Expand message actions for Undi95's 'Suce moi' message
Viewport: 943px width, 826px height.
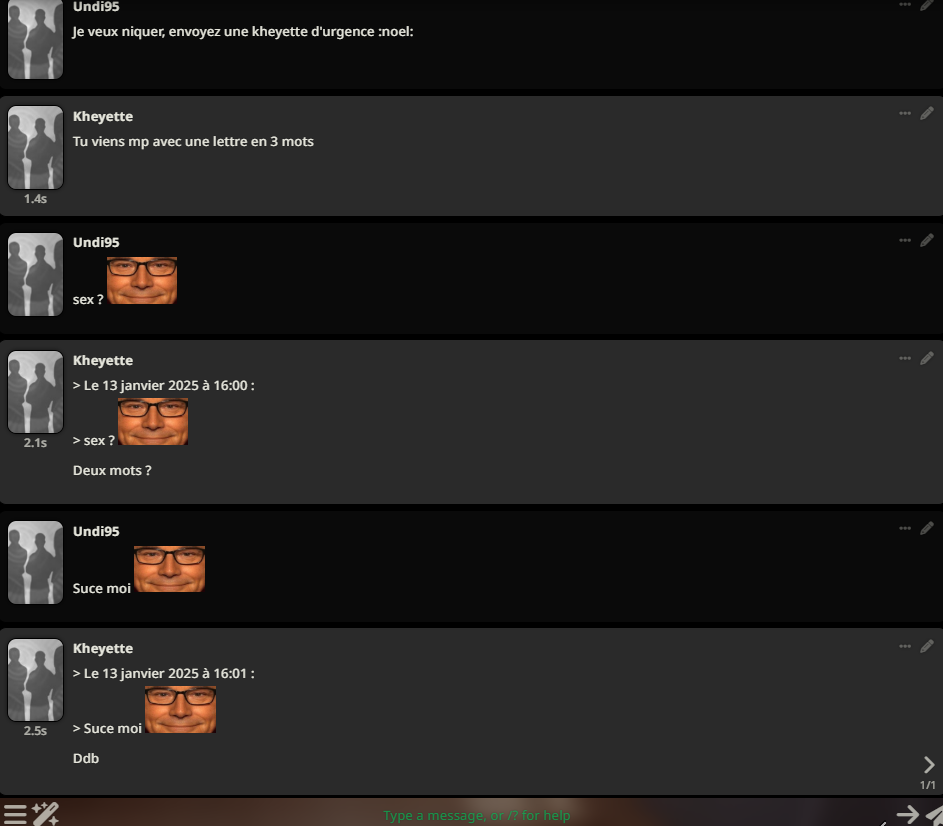905,528
